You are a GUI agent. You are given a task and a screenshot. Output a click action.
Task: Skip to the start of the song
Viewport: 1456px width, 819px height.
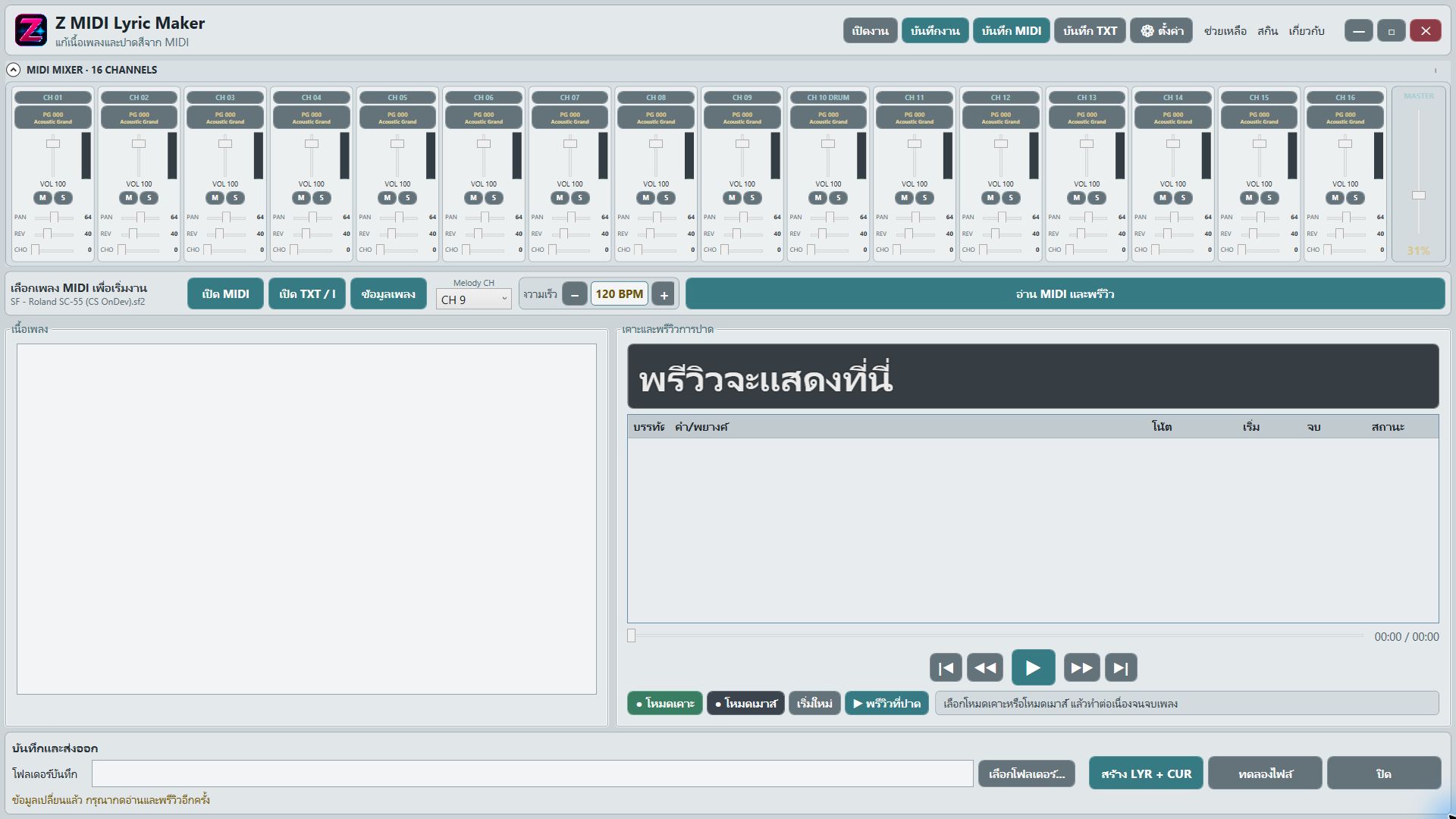point(946,668)
